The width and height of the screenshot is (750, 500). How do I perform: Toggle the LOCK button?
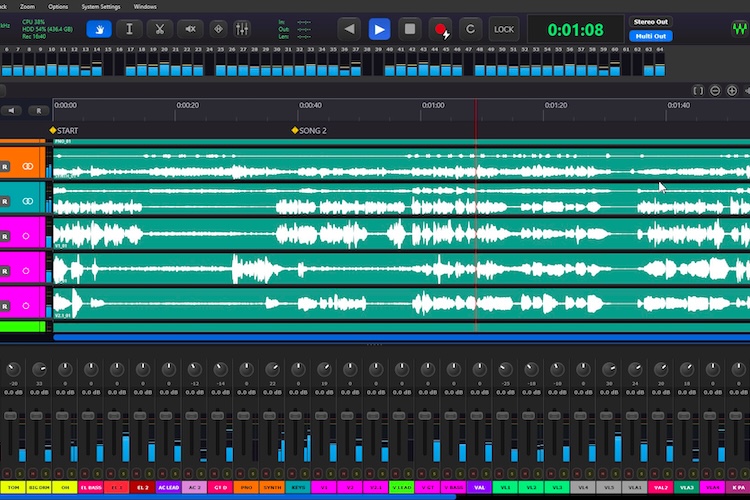504,29
